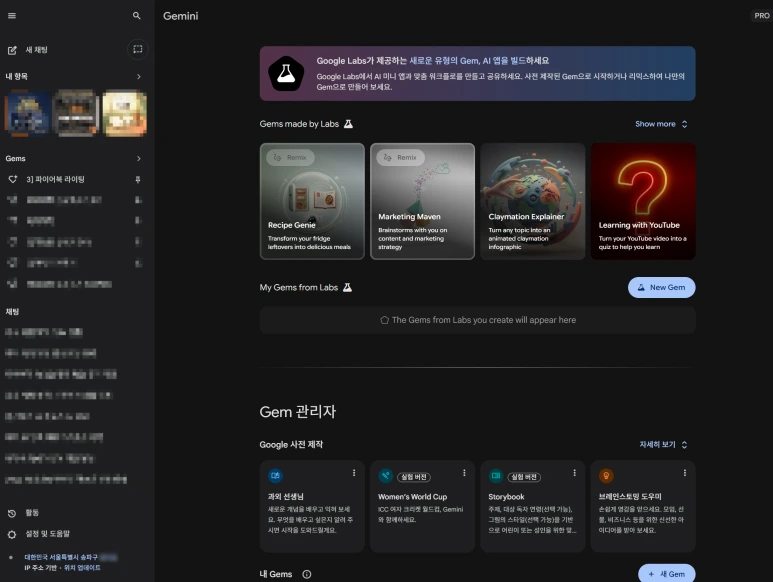Click the flask icon next to Gems made by Labs
This screenshot has width=773, height=582.
click(x=348, y=124)
